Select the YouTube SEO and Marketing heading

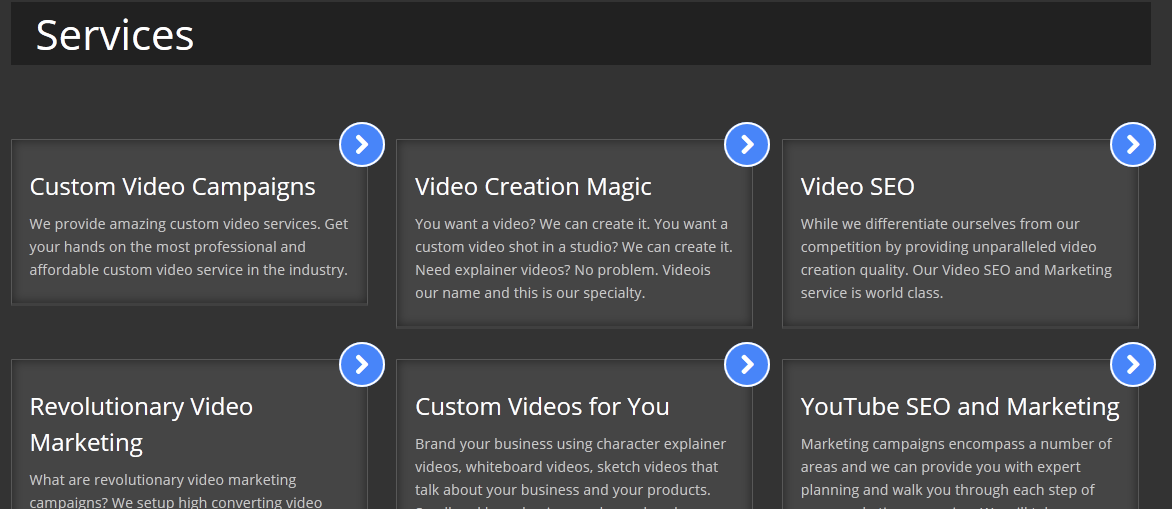[959, 407]
